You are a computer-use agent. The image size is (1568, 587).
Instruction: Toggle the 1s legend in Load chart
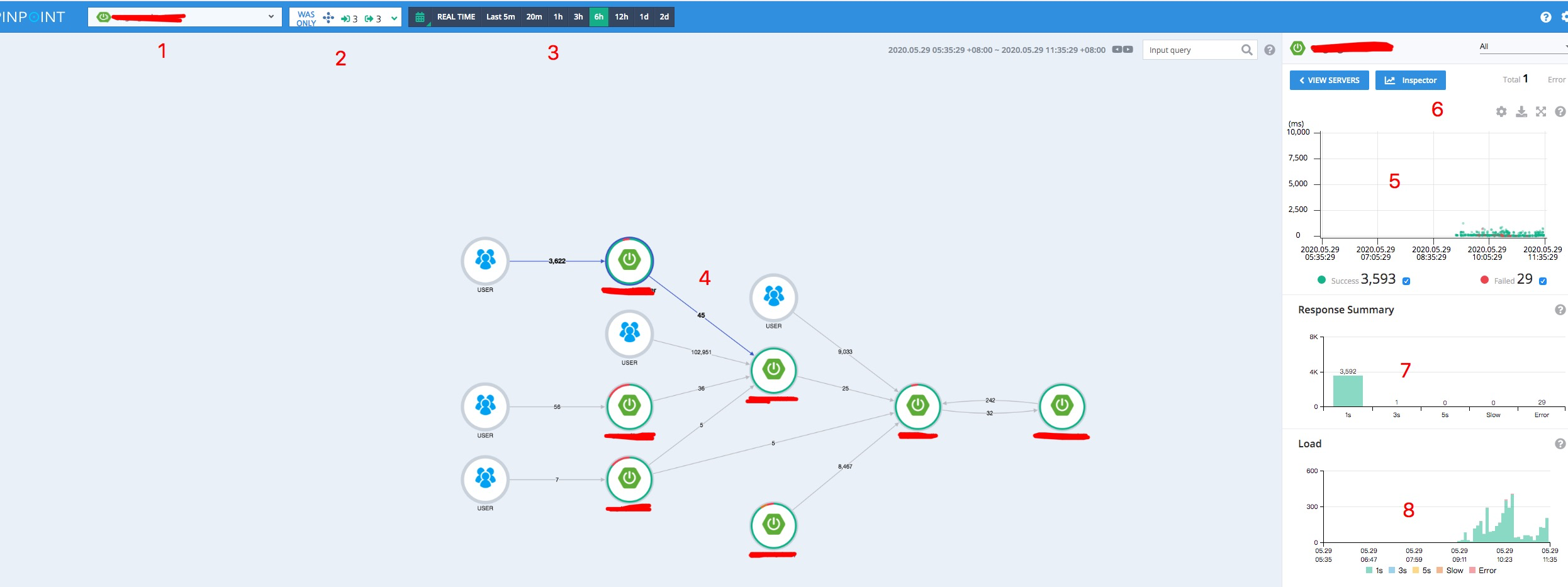click(1374, 571)
